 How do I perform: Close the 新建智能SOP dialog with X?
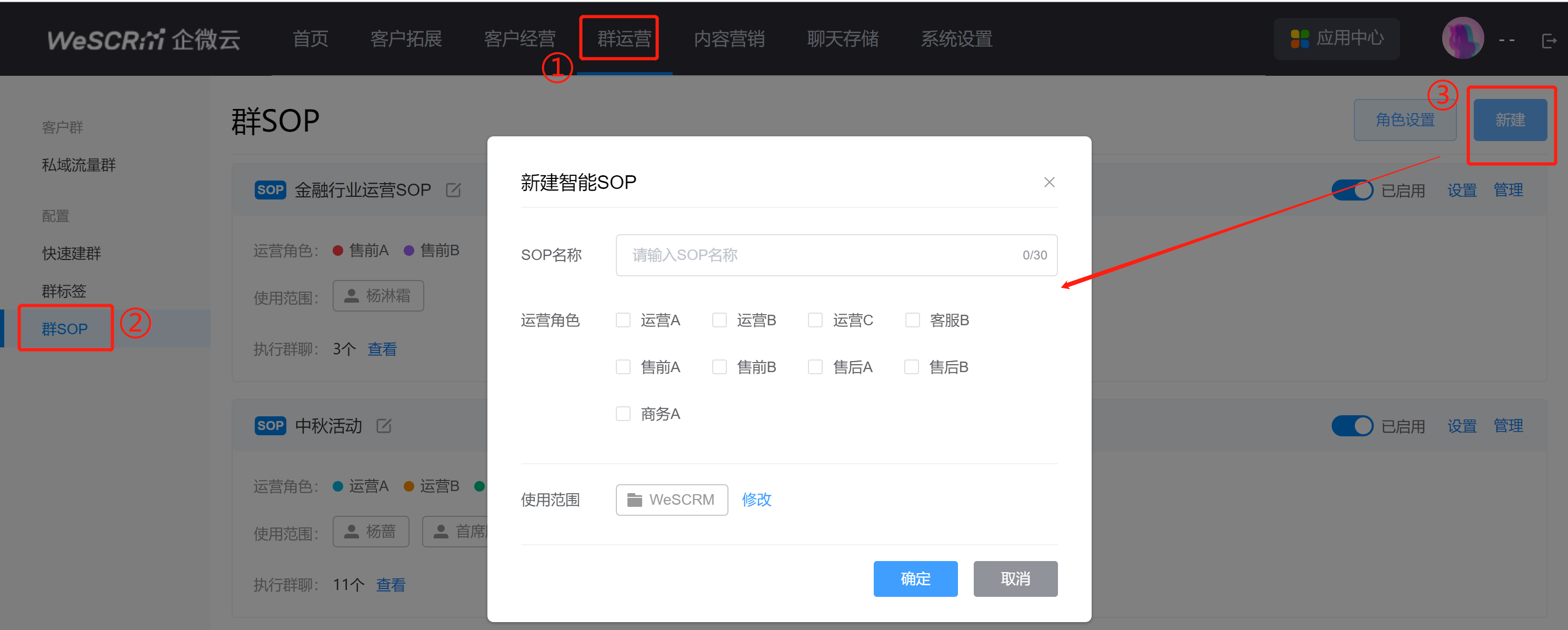pyautogui.click(x=1049, y=182)
